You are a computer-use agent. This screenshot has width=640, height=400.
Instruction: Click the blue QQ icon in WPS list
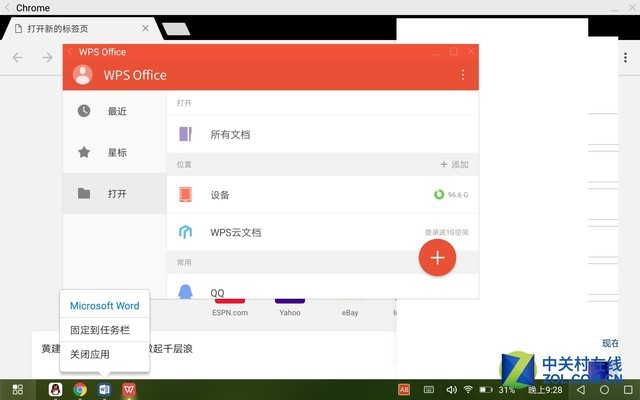tap(185, 291)
